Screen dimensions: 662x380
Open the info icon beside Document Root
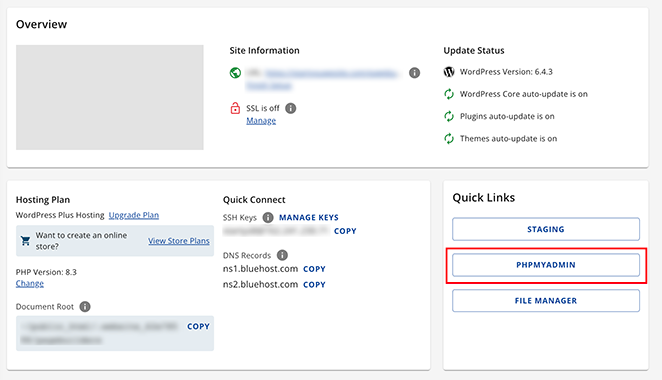coord(85,307)
